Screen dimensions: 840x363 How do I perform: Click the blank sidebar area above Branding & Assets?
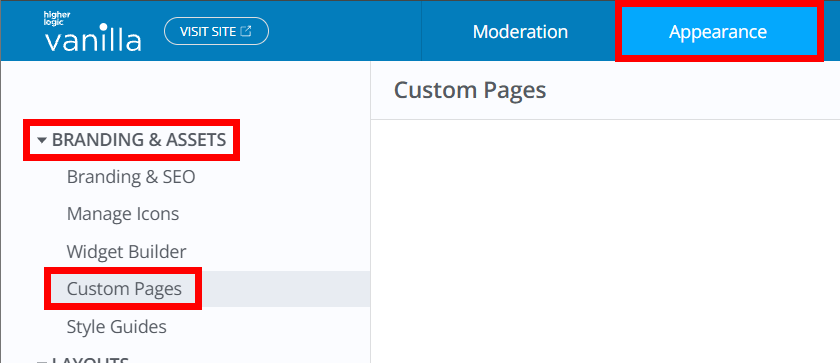tap(185, 90)
